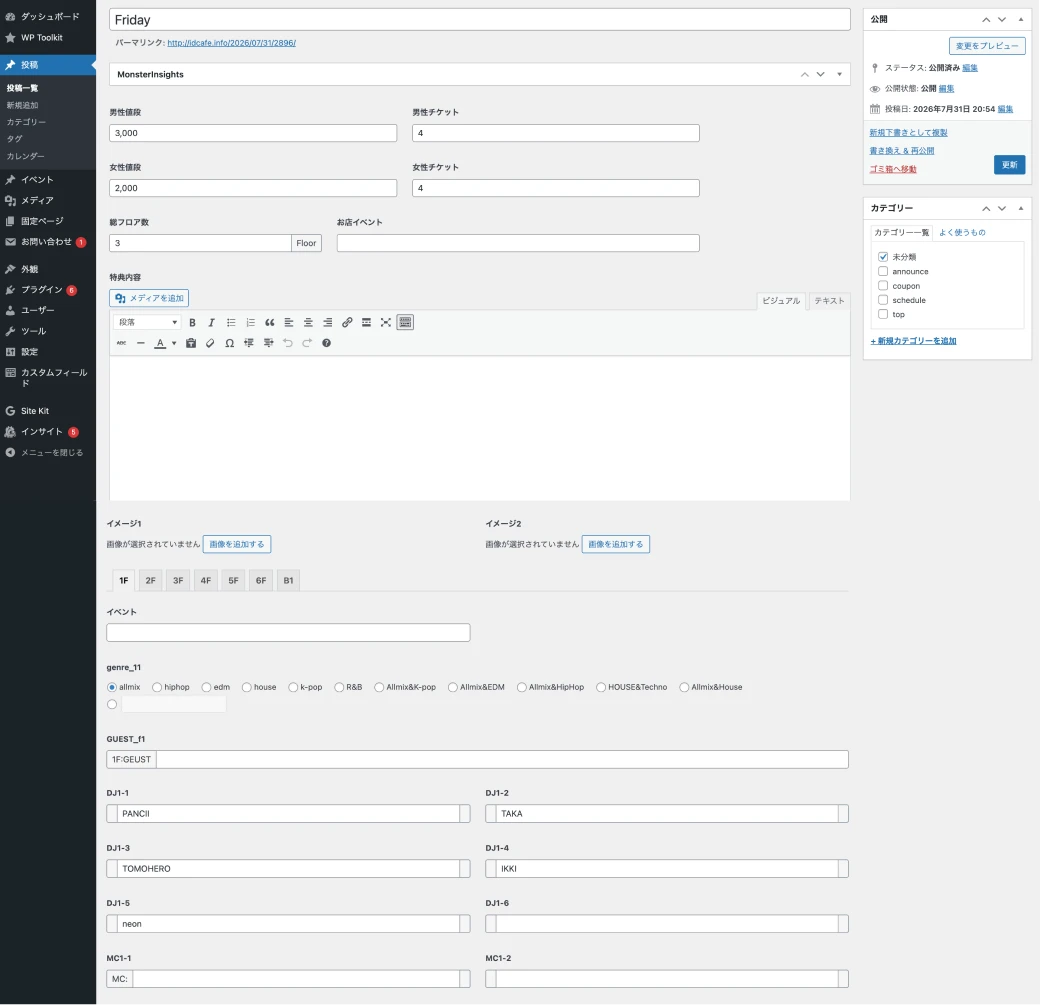This screenshot has height=1005, width=1040.
Task: Toggle the fullscreen distraction-free icon
Action: pyautogui.click(x=385, y=322)
